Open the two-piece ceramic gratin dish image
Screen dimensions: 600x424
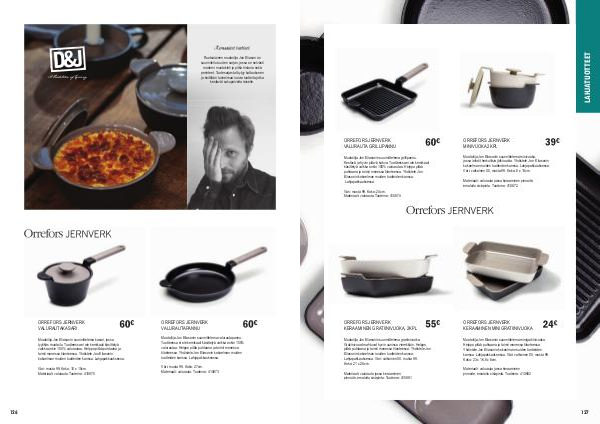pyautogui.click(x=388, y=274)
